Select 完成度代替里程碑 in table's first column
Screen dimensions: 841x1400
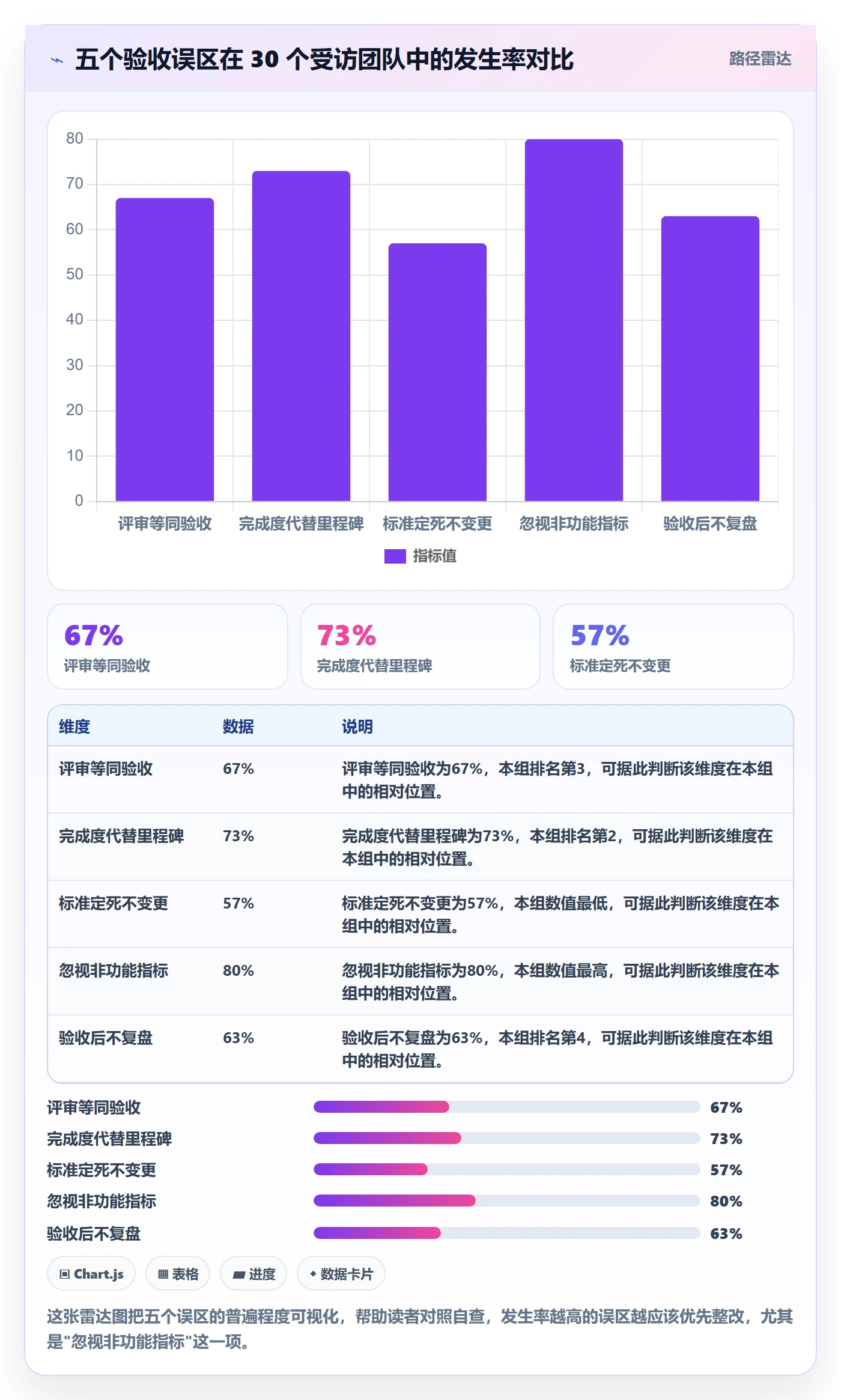[x=121, y=836]
